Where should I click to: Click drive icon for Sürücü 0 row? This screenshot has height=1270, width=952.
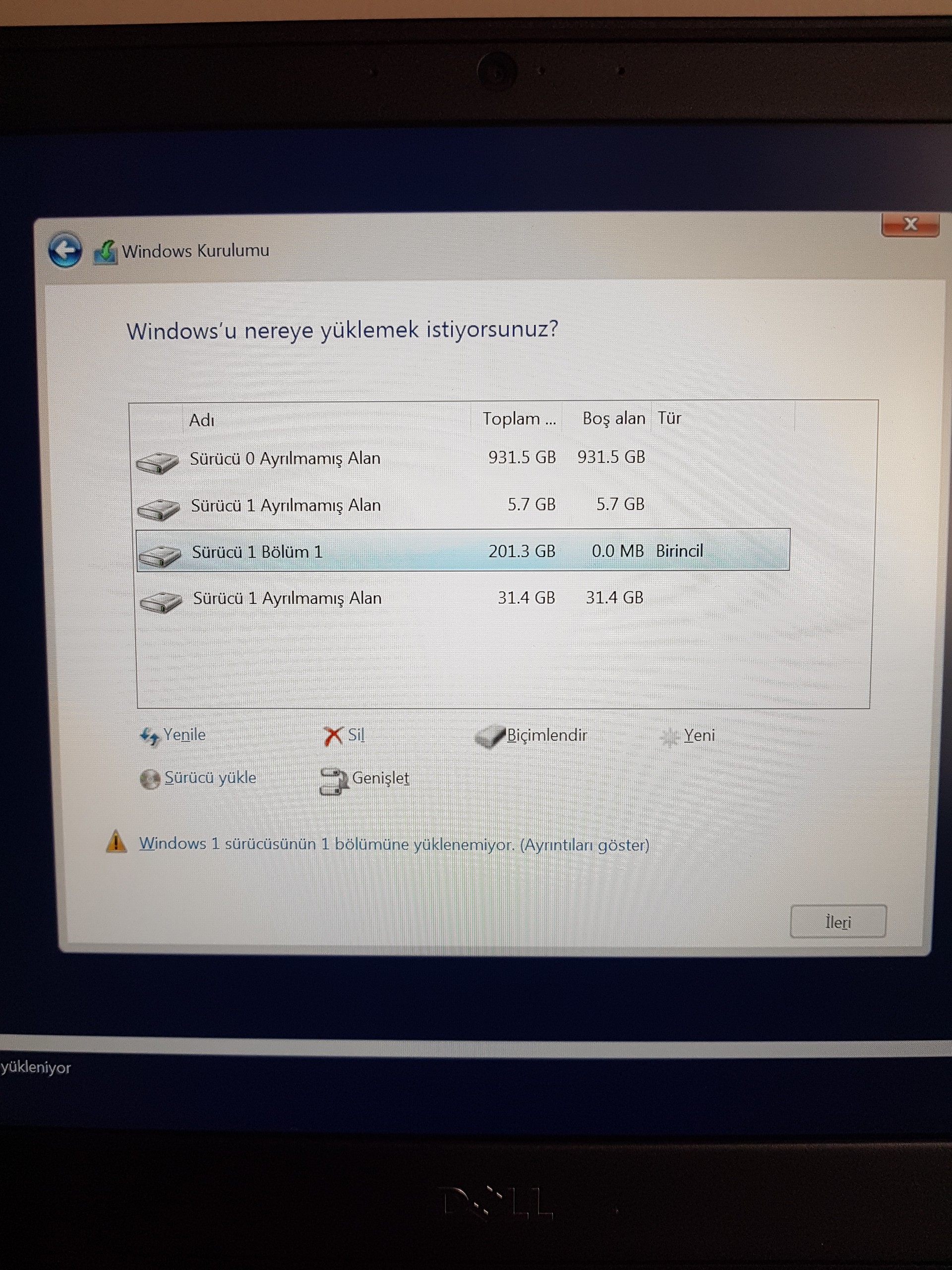tap(158, 462)
